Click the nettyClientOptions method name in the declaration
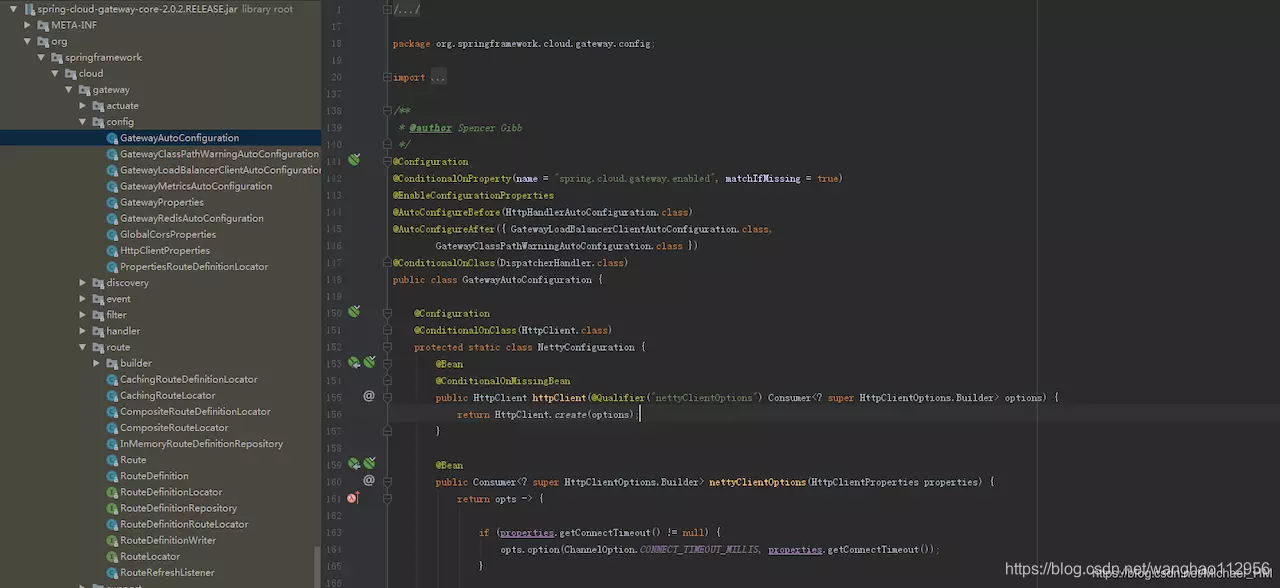 pyautogui.click(x=757, y=482)
